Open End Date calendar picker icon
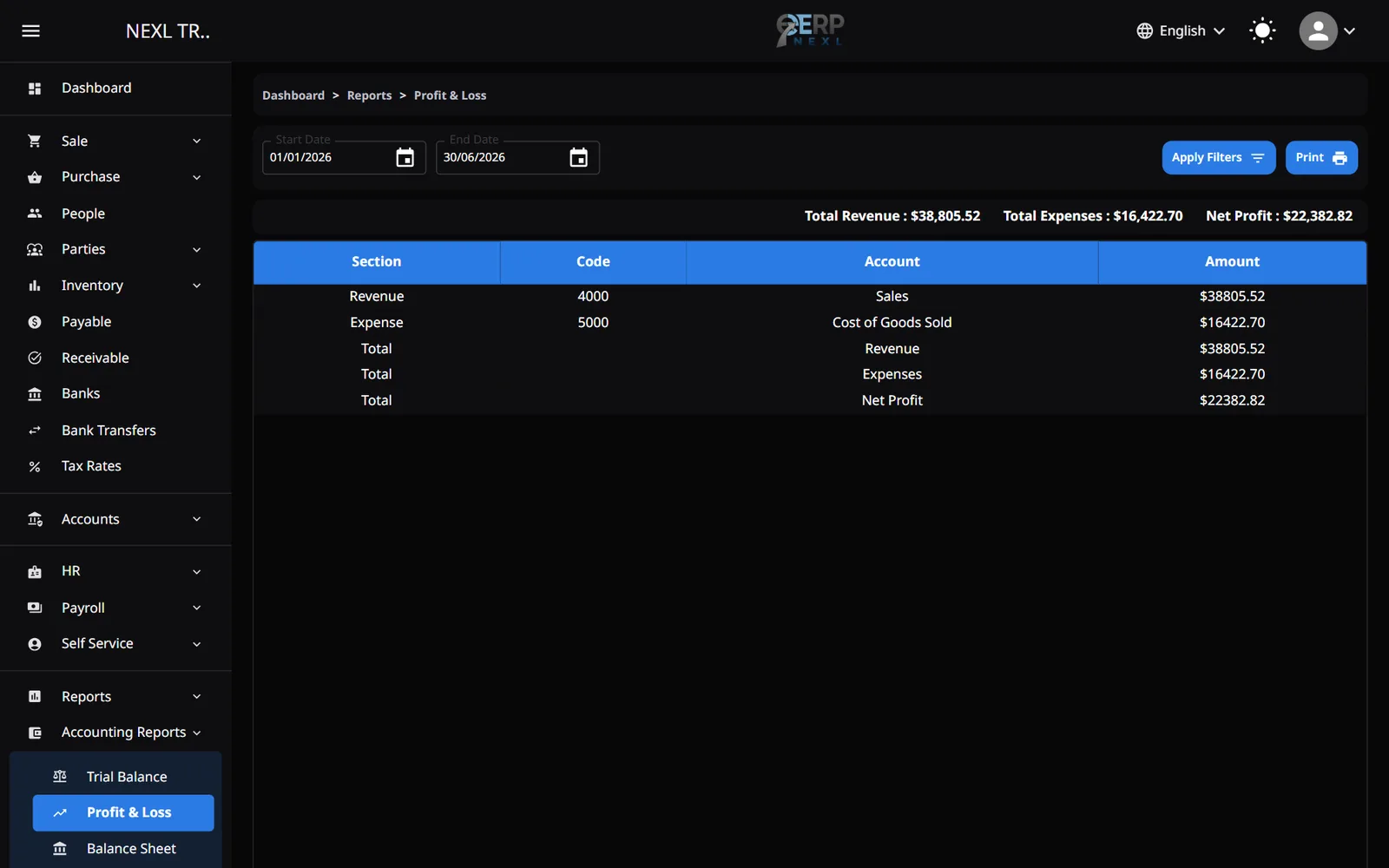Image resolution: width=1389 pixels, height=868 pixels. coord(578,157)
